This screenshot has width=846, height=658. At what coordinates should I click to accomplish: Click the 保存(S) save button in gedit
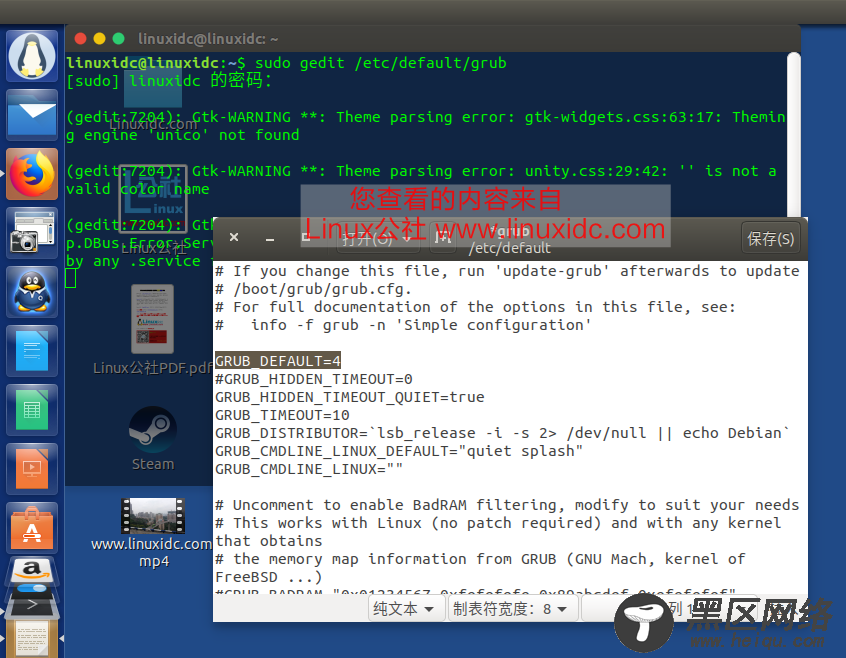point(770,238)
